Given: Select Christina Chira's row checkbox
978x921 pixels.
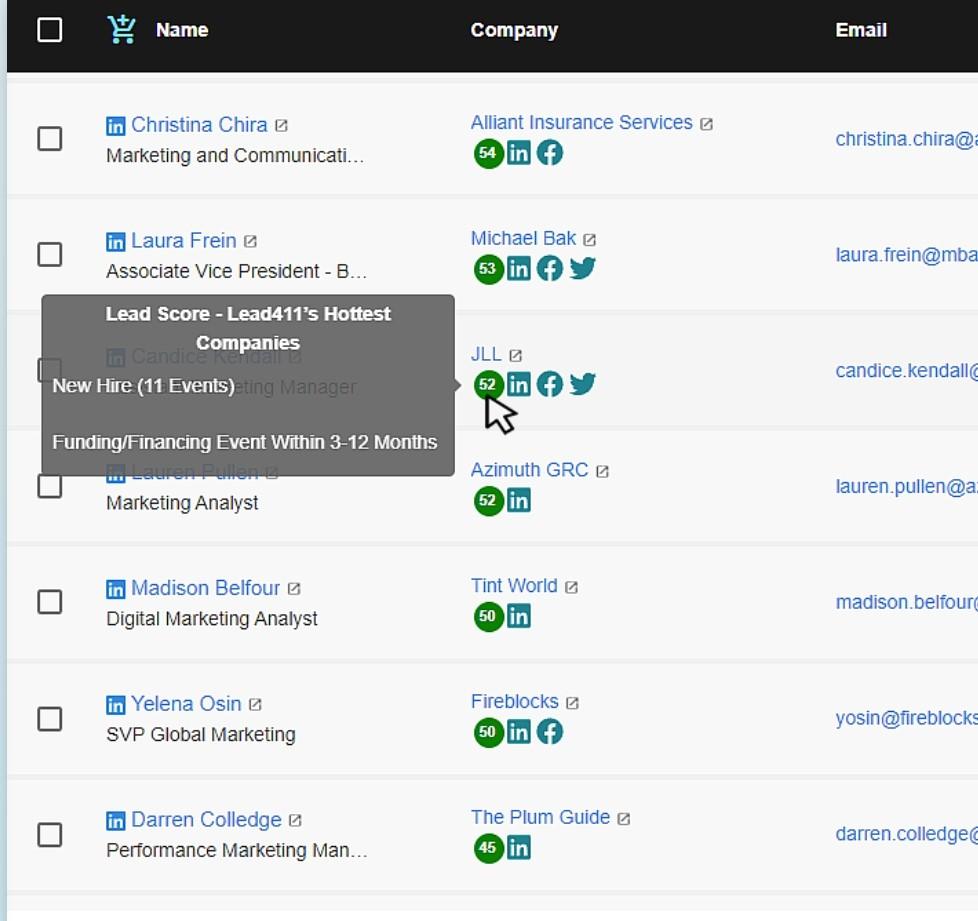Looking at the screenshot, I should click(49, 138).
